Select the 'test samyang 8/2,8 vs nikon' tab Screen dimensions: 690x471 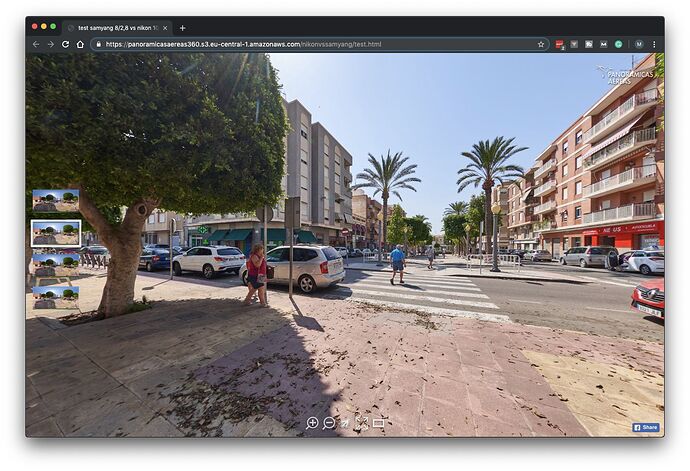(117, 28)
